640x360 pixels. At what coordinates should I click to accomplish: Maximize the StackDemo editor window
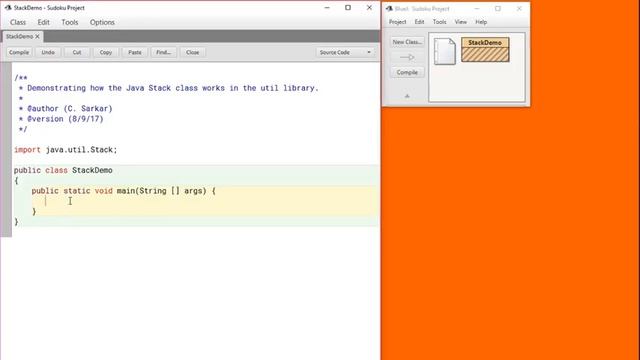click(x=348, y=8)
